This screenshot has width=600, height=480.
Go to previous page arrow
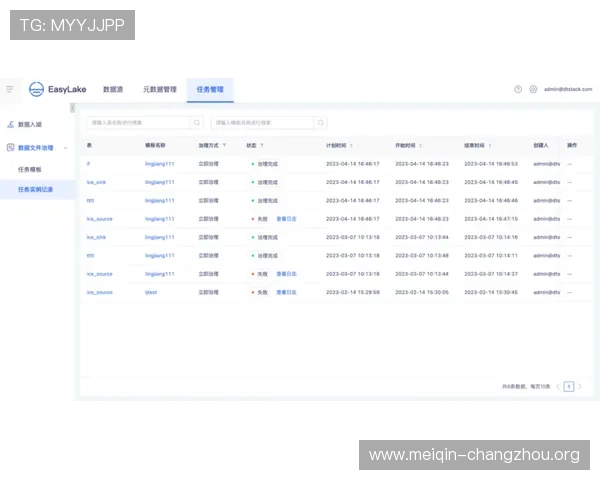[558, 387]
